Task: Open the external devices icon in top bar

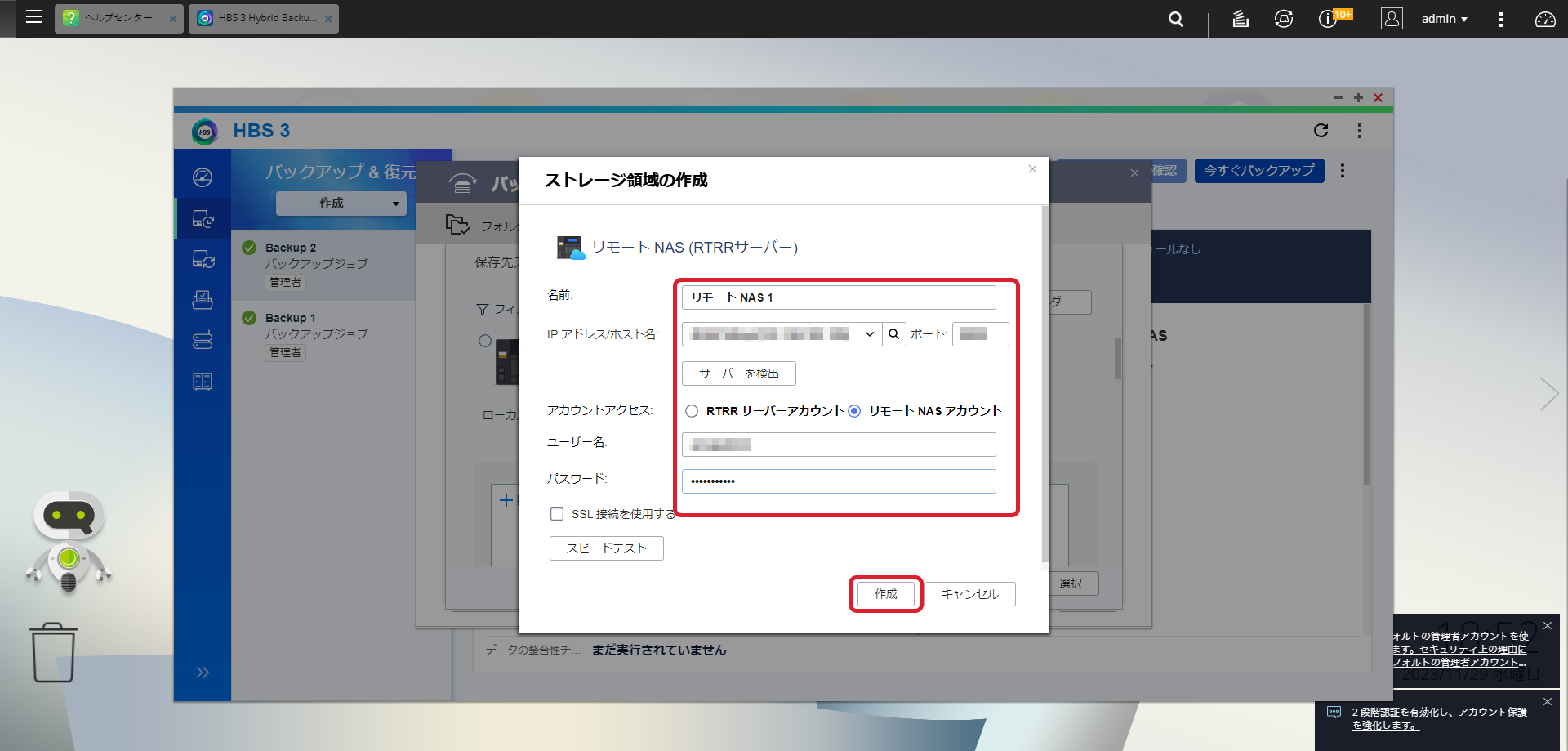Action: point(1284,19)
